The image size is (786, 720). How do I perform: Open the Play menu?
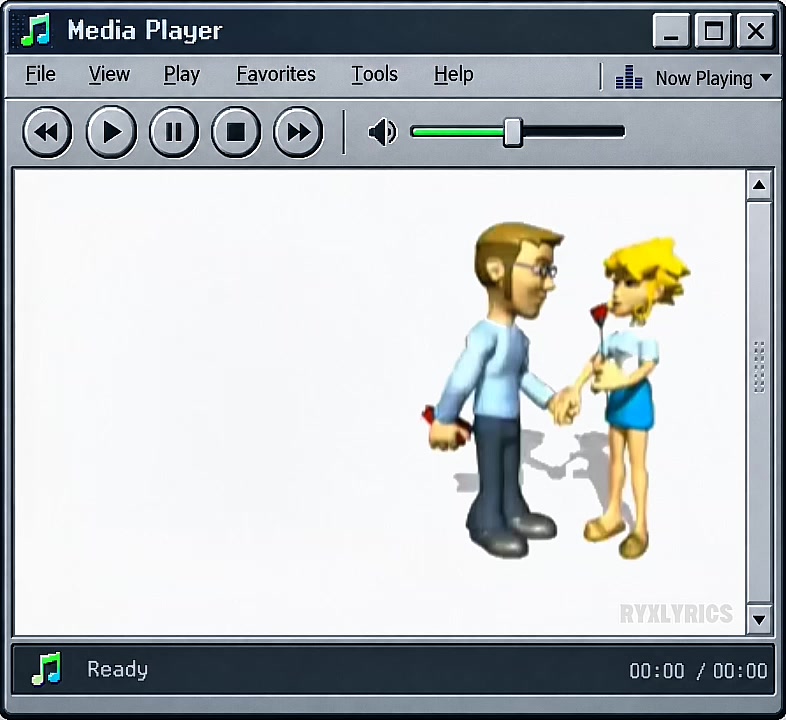point(181,75)
